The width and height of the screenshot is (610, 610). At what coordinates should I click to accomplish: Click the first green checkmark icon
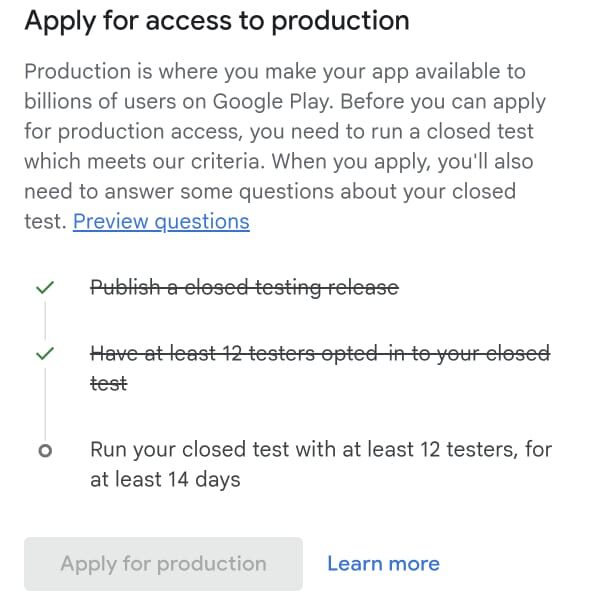44,288
